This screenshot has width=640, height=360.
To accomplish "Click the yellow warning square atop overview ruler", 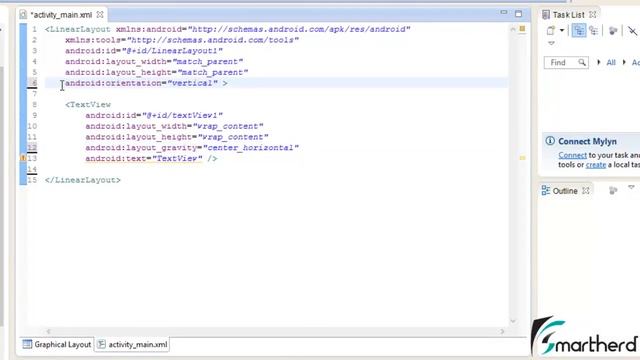I will click(x=522, y=29).
